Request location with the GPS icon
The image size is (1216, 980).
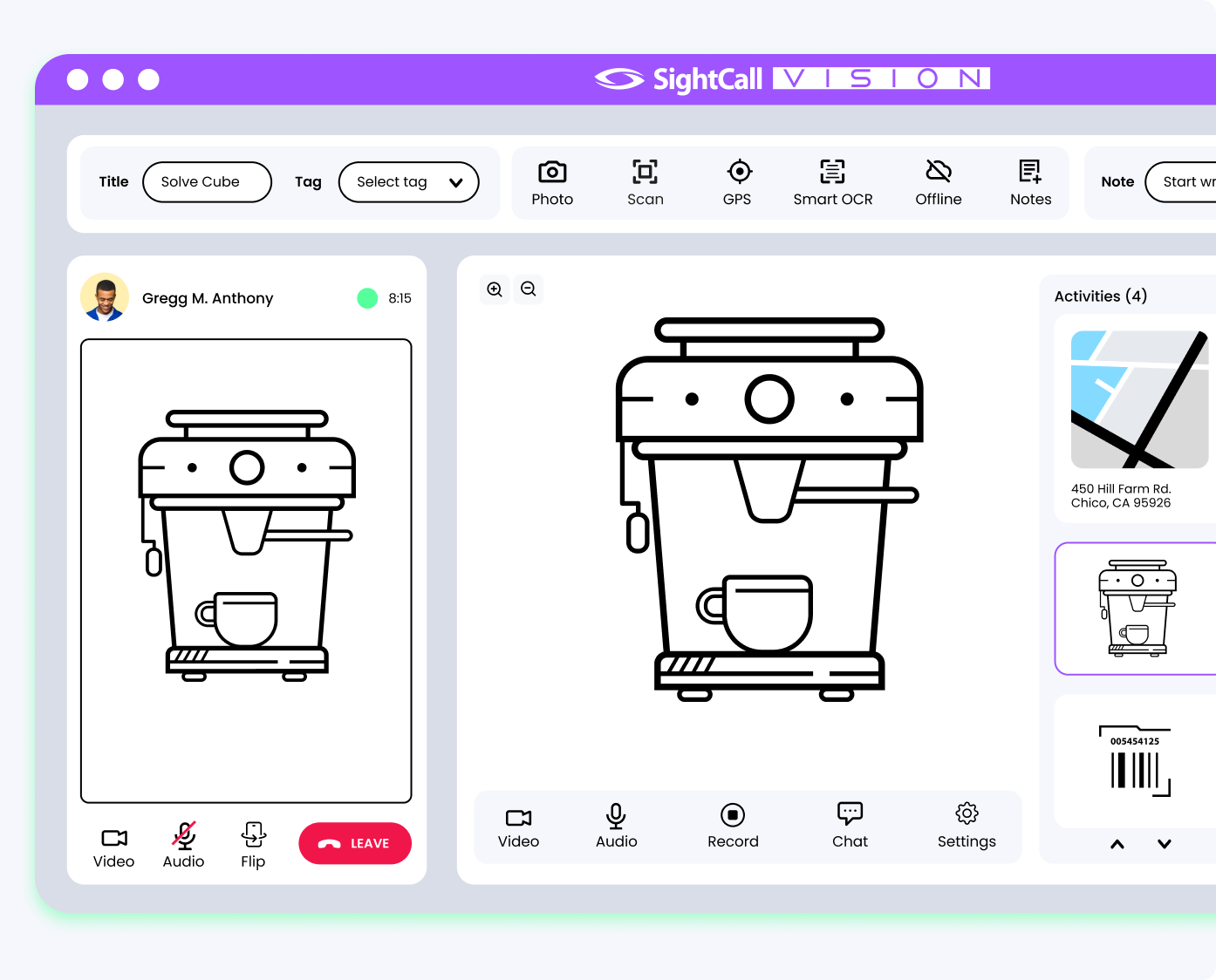738,183
